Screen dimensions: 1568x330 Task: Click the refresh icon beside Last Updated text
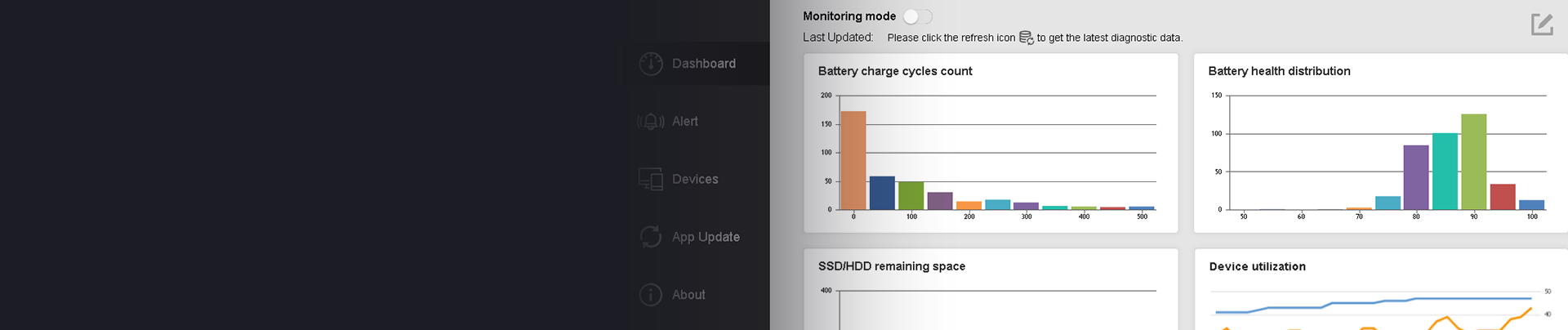1027,38
